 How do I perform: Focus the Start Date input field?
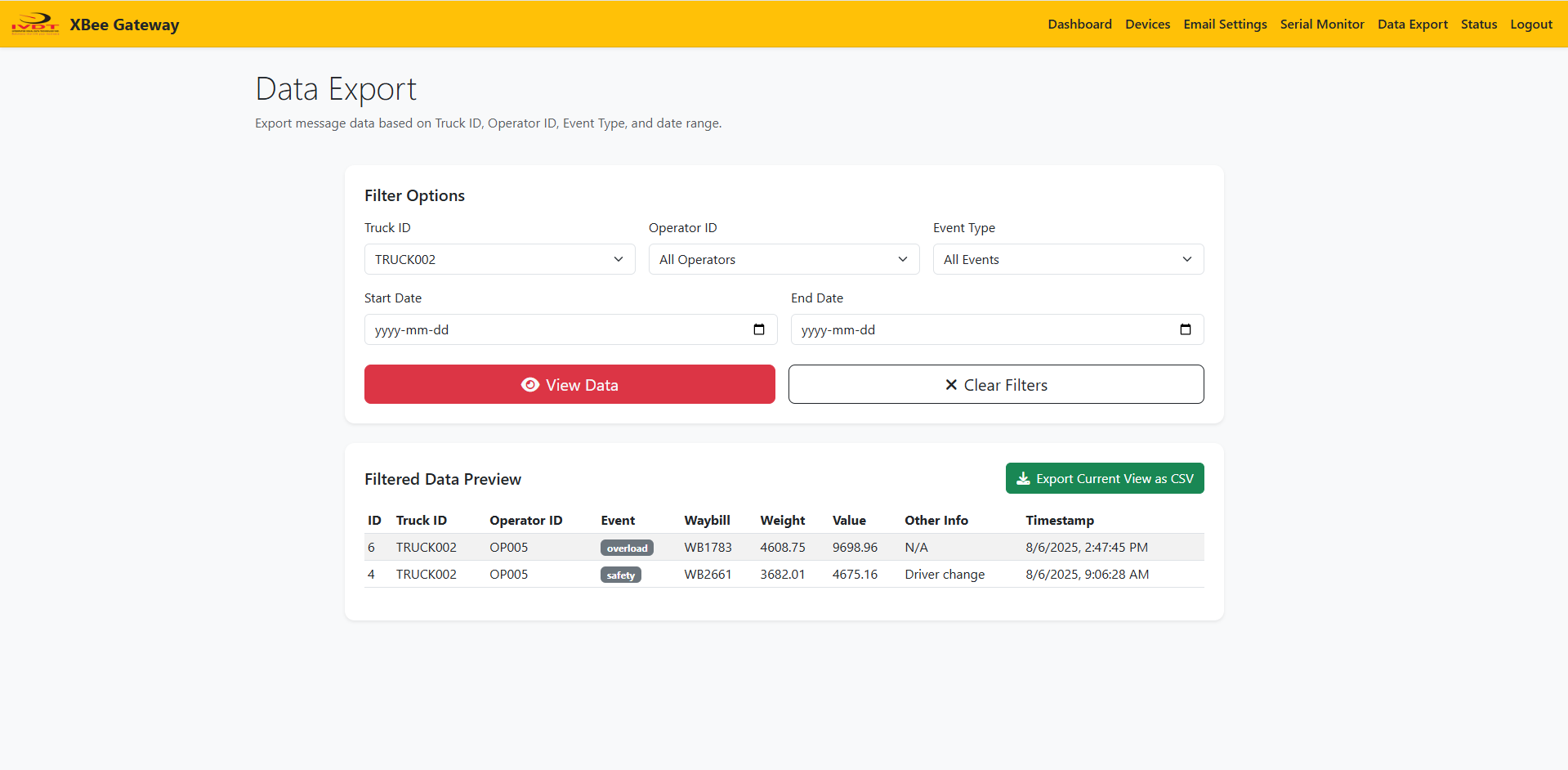[x=556, y=329]
